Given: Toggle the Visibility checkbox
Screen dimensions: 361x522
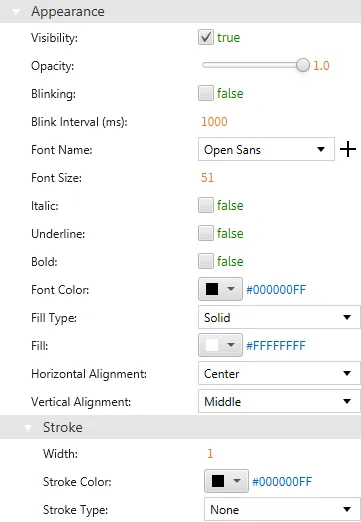Looking at the screenshot, I should (206, 37).
